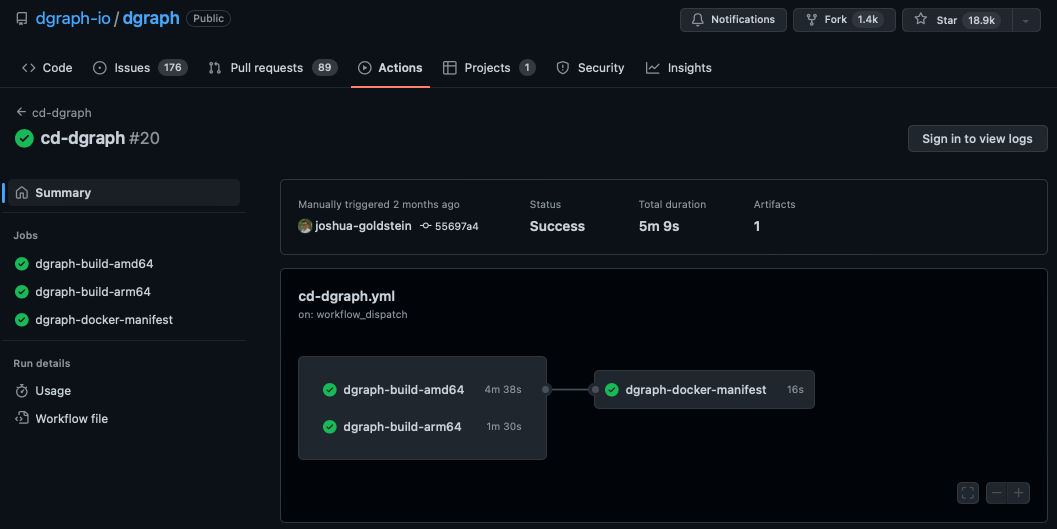1057x529 pixels.
Task: Select the Actions tab
Action: tap(390, 67)
